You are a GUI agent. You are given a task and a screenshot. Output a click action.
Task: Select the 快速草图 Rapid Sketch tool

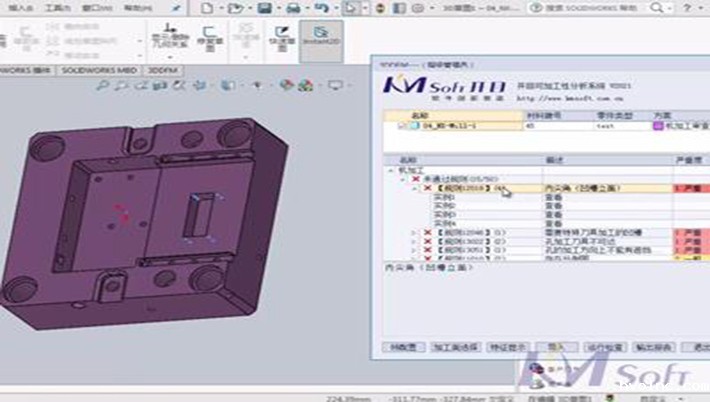tap(282, 38)
